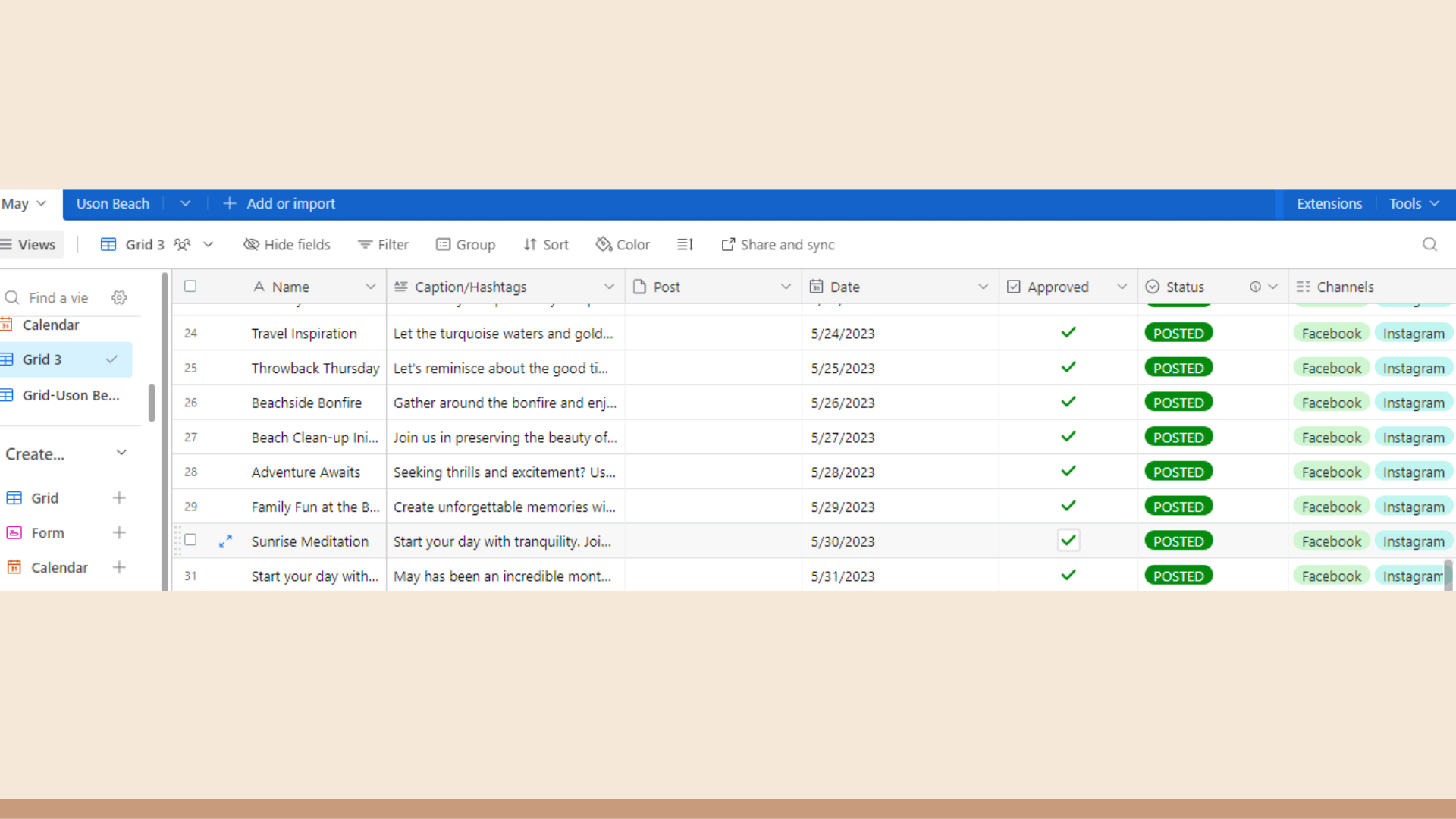
Task: Open the Date column dropdown arrow
Action: [983, 287]
